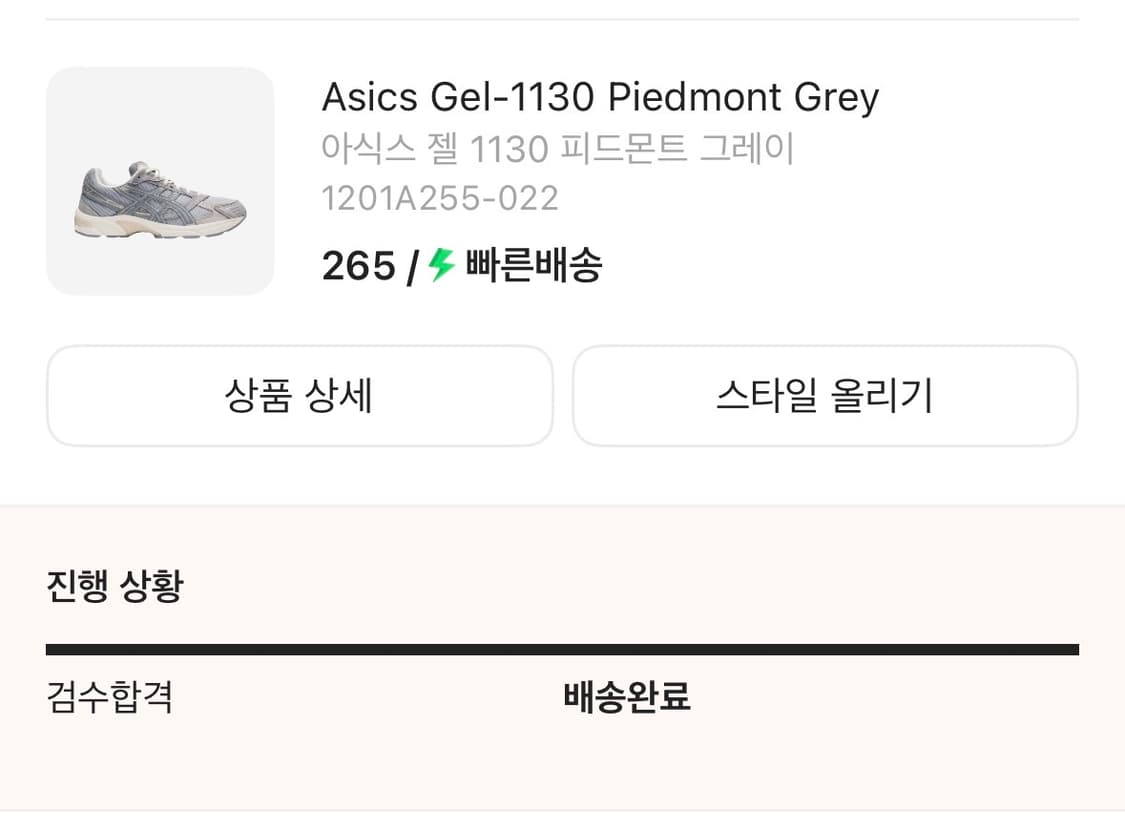Click inside the 상품 상세 rounded button area
This screenshot has width=1125, height=826.
pos(298,396)
